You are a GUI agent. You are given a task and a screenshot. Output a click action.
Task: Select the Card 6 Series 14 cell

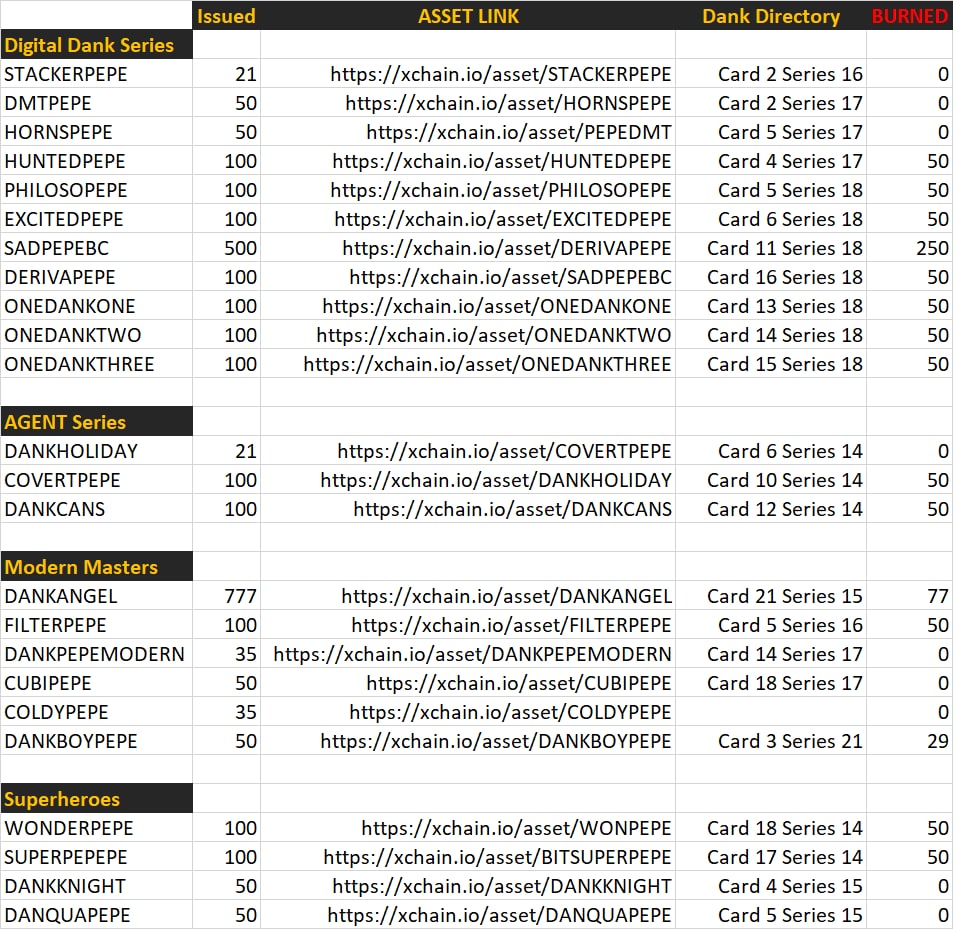pyautogui.click(x=771, y=451)
